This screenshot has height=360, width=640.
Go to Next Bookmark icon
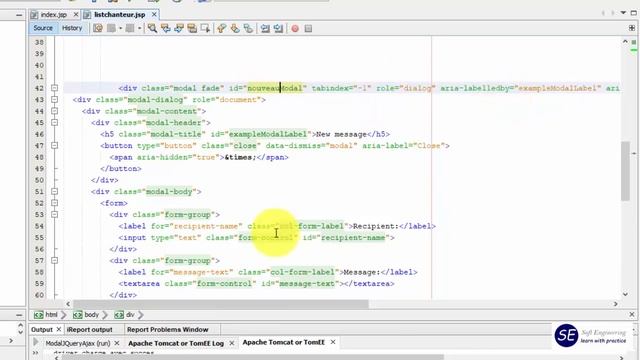(235, 28)
